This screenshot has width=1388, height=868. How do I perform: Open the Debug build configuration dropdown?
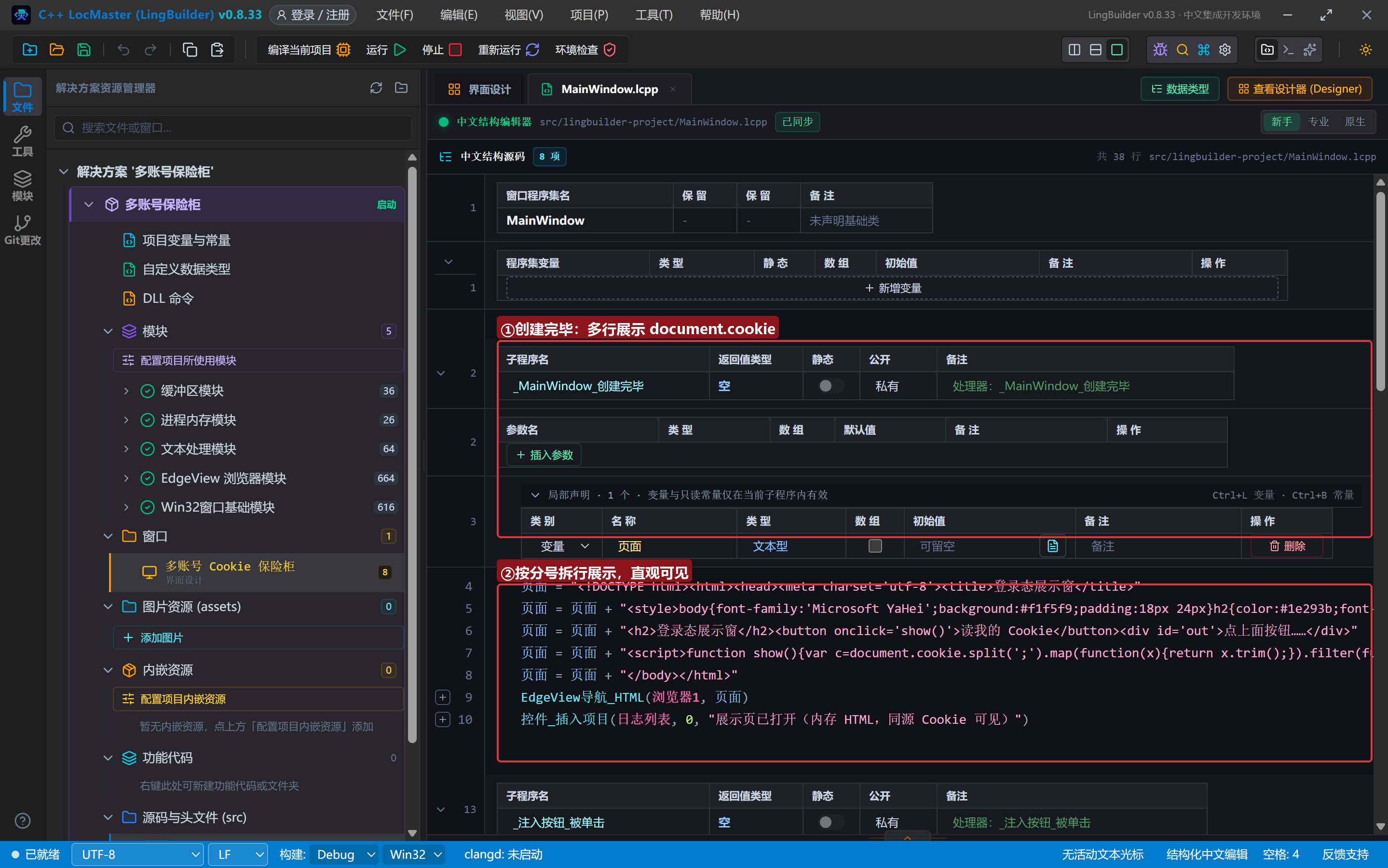pyautogui.click(x=344, y=854)
